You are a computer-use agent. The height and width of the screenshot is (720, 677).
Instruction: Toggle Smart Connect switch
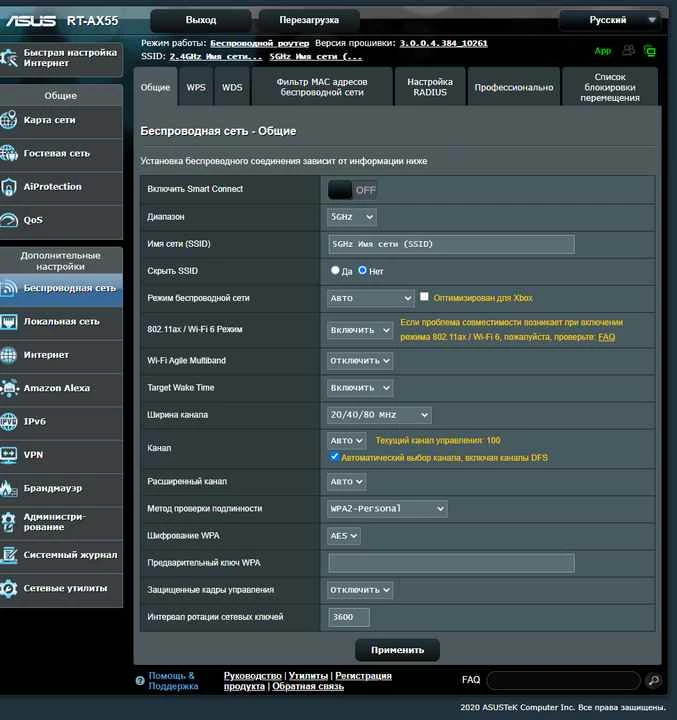pyautogui.click(x=352, y=190)
